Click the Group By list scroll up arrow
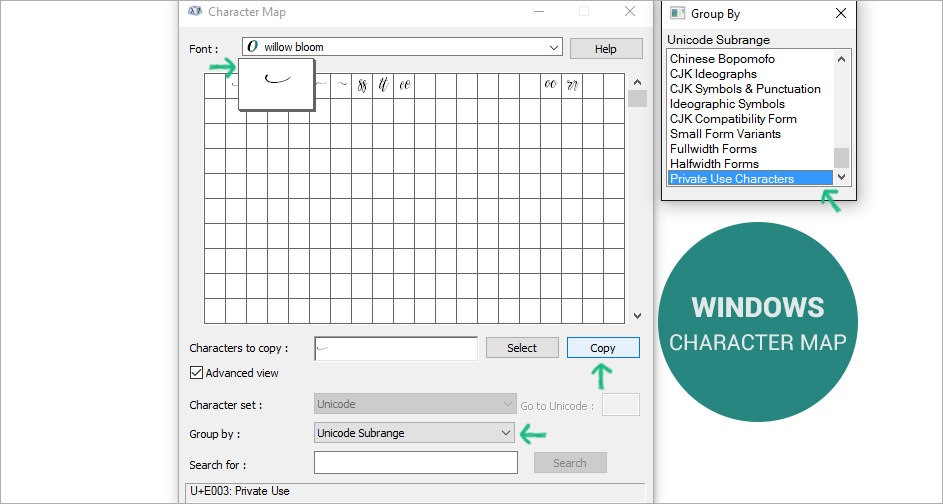 point(841,59)
